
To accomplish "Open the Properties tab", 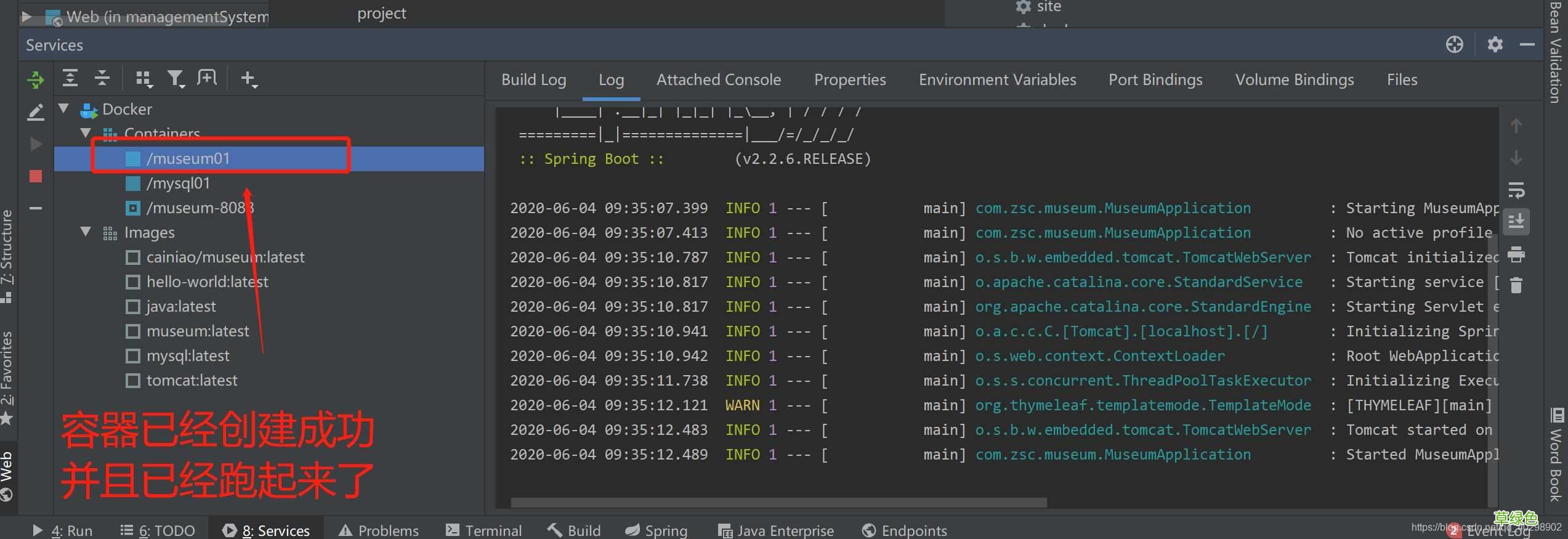I will pos(850,79).
